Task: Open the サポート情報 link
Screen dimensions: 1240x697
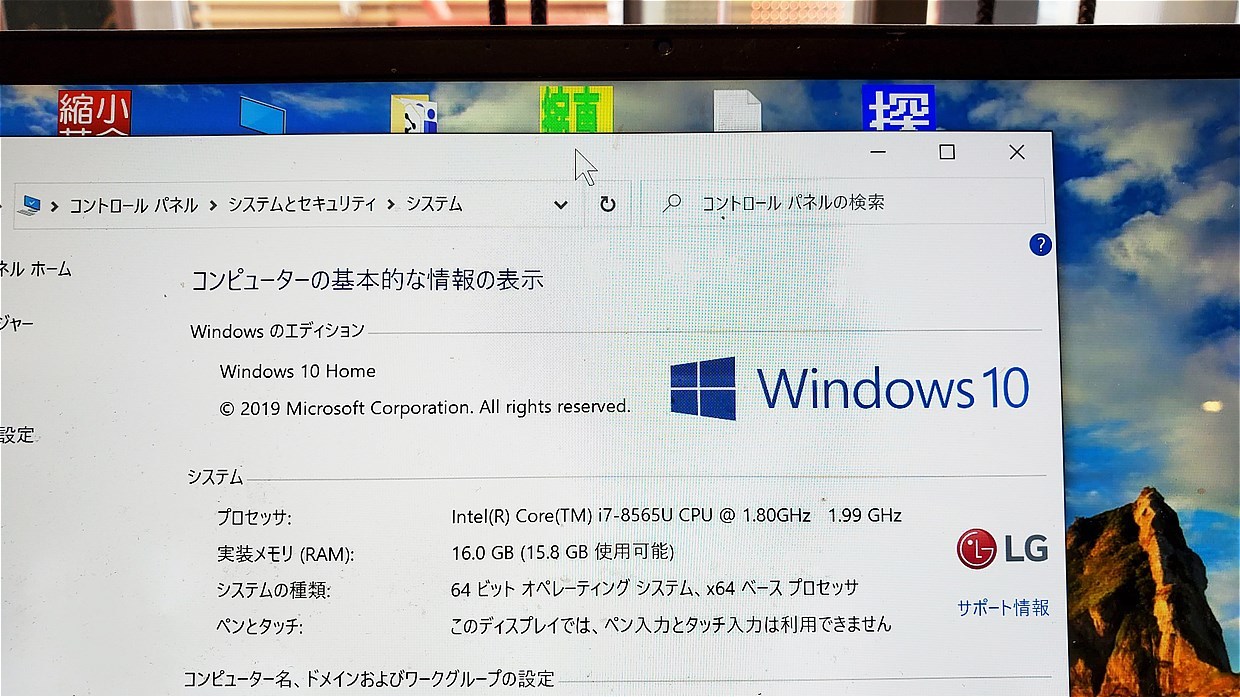Action: coord(1003,608)
